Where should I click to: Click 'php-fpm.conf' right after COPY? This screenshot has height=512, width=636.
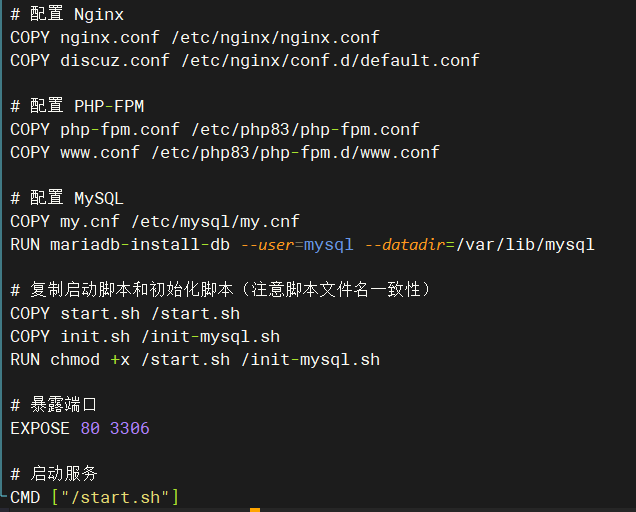[120, 129]
